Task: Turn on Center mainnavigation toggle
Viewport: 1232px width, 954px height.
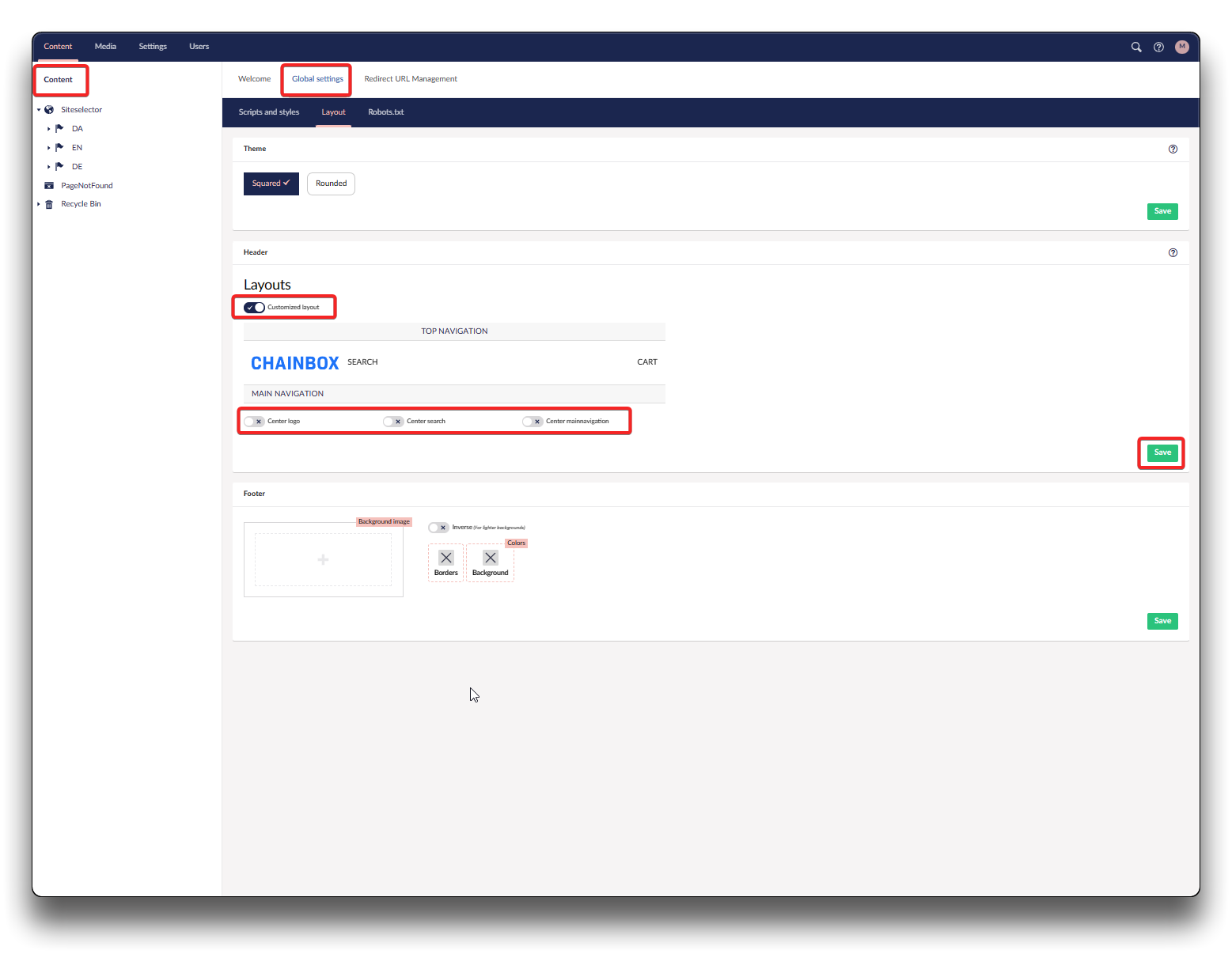Action: tap(533, 422)
